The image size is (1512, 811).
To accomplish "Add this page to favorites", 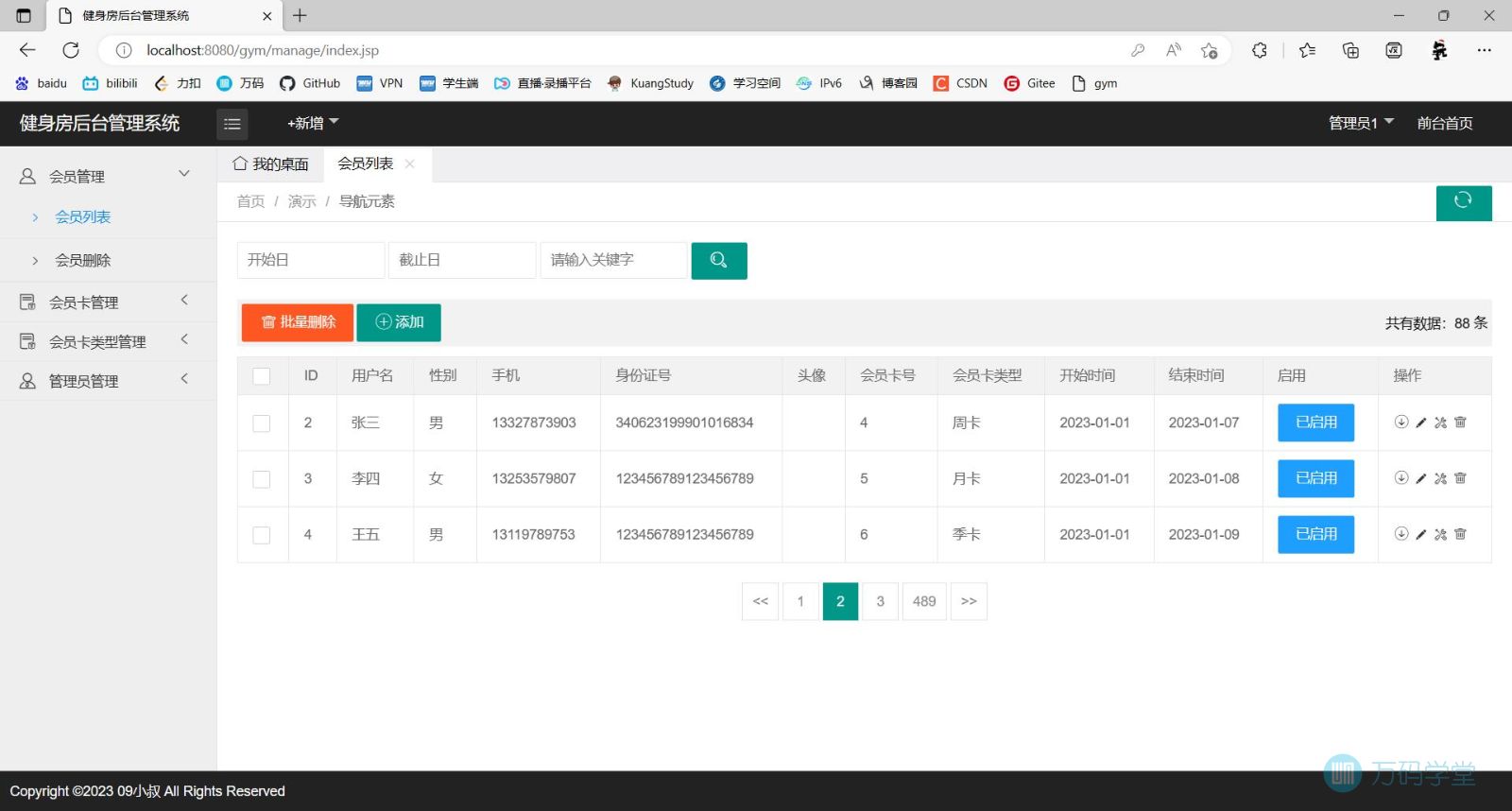I will [x=1209, y=50].
